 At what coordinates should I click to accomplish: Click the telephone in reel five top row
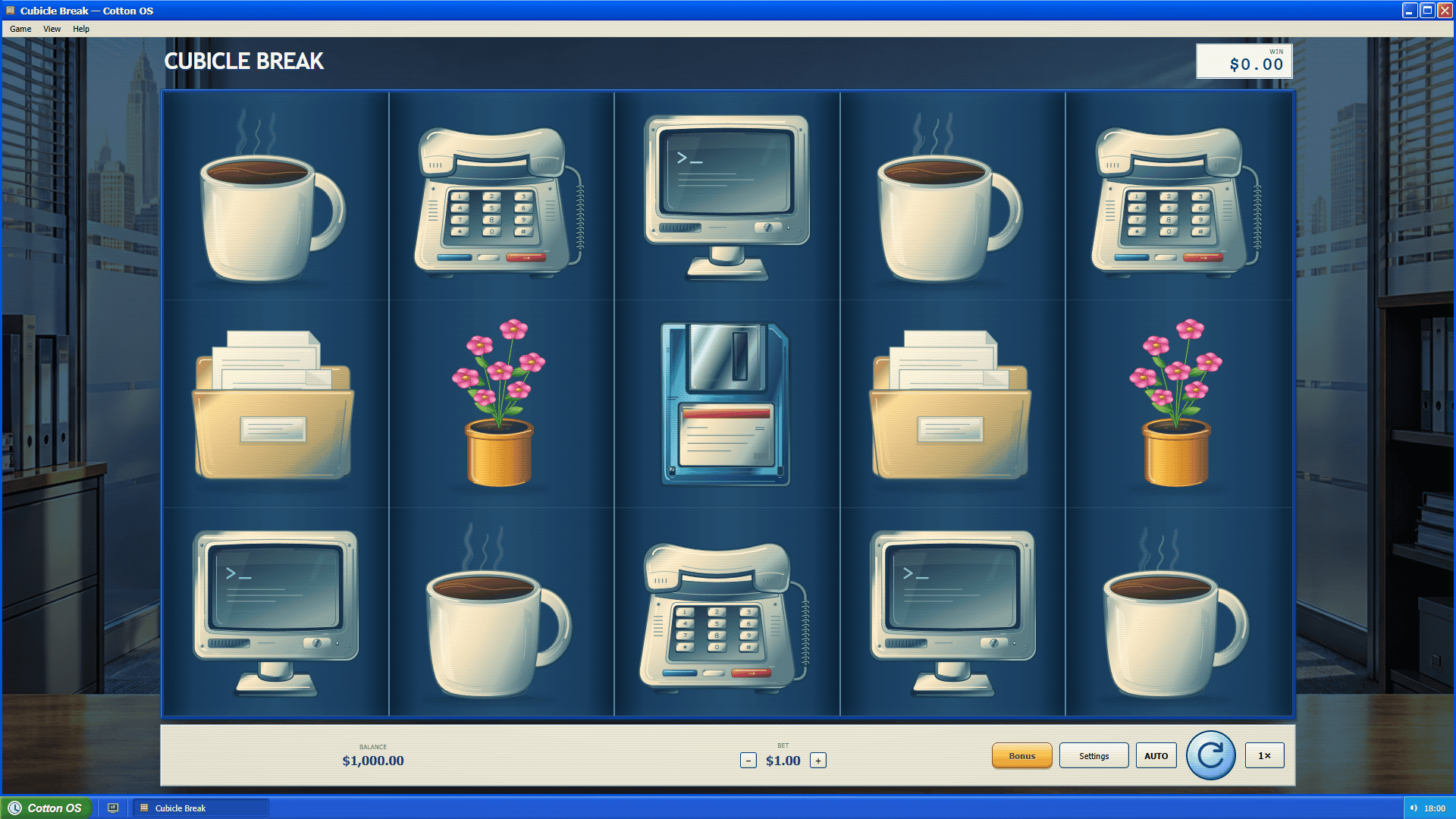click(1176, 201)
